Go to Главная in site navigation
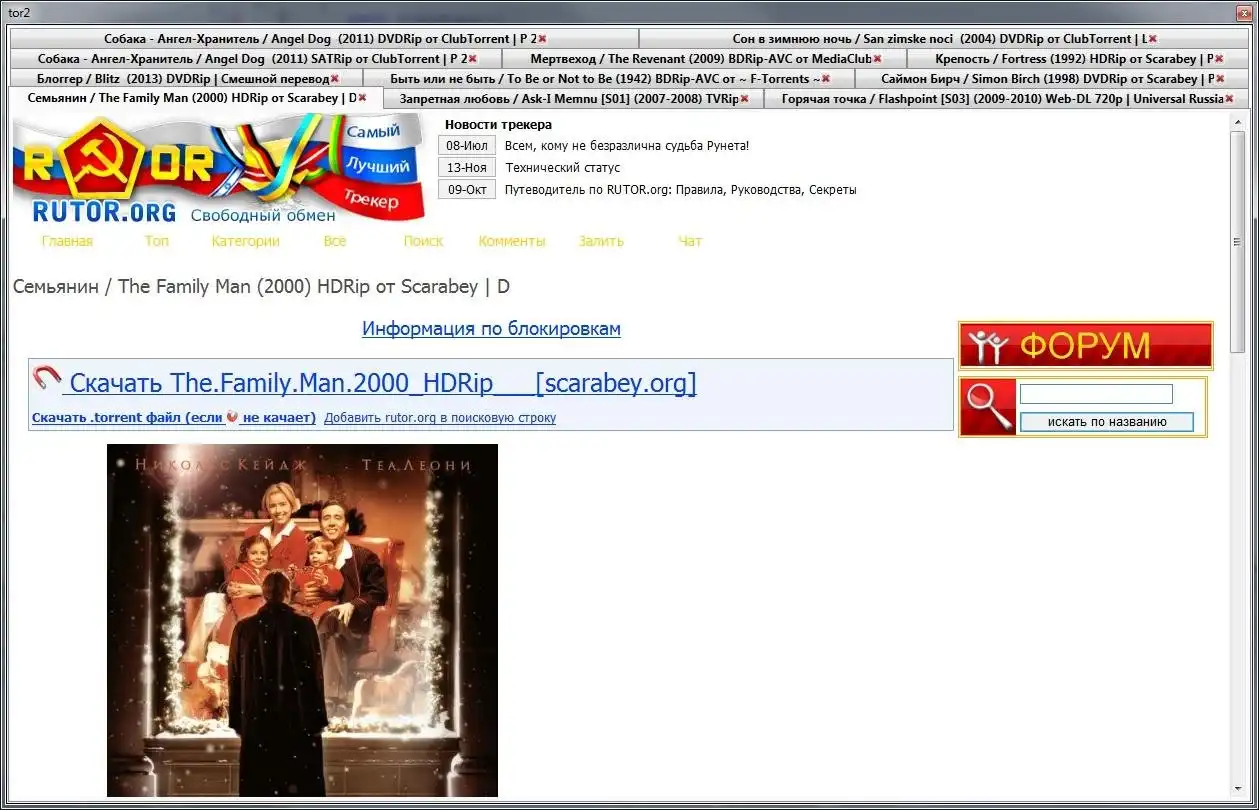 (x=67, y=241)
